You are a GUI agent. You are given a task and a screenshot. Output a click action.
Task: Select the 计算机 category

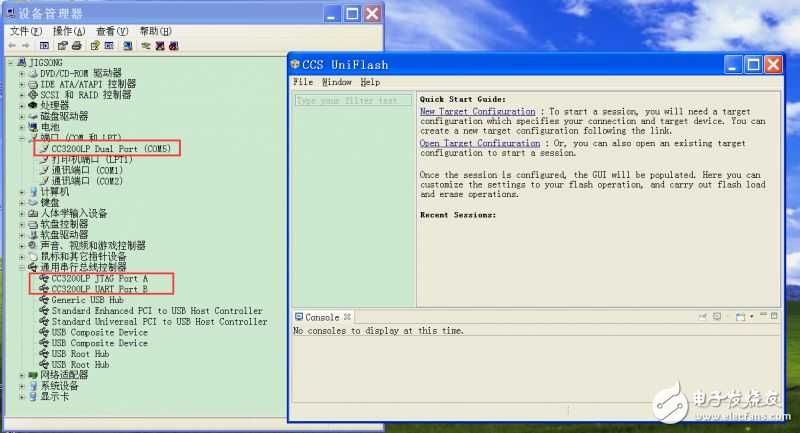(55, 192)
